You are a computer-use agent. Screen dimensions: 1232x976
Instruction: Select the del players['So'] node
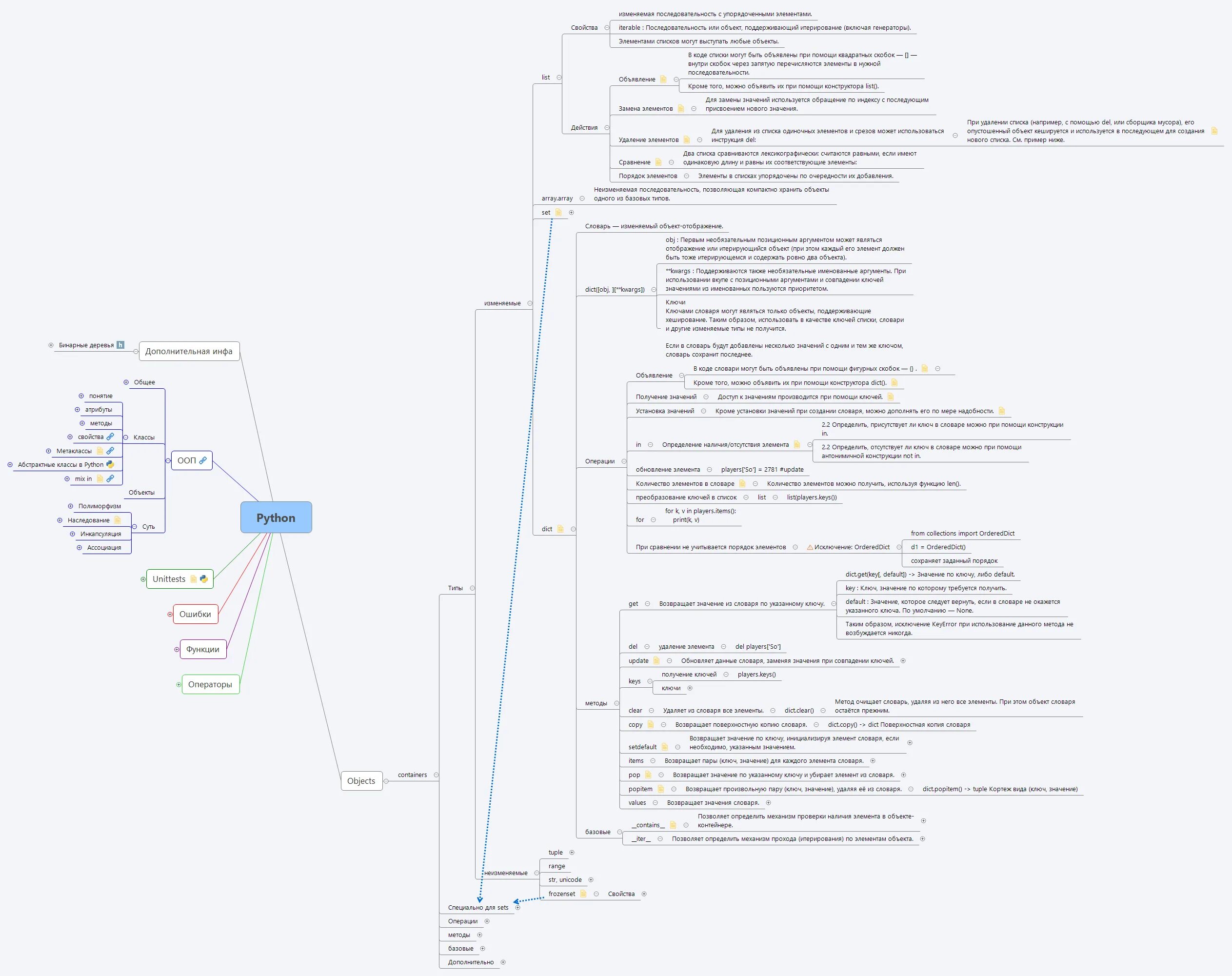(x=758, y=647)
